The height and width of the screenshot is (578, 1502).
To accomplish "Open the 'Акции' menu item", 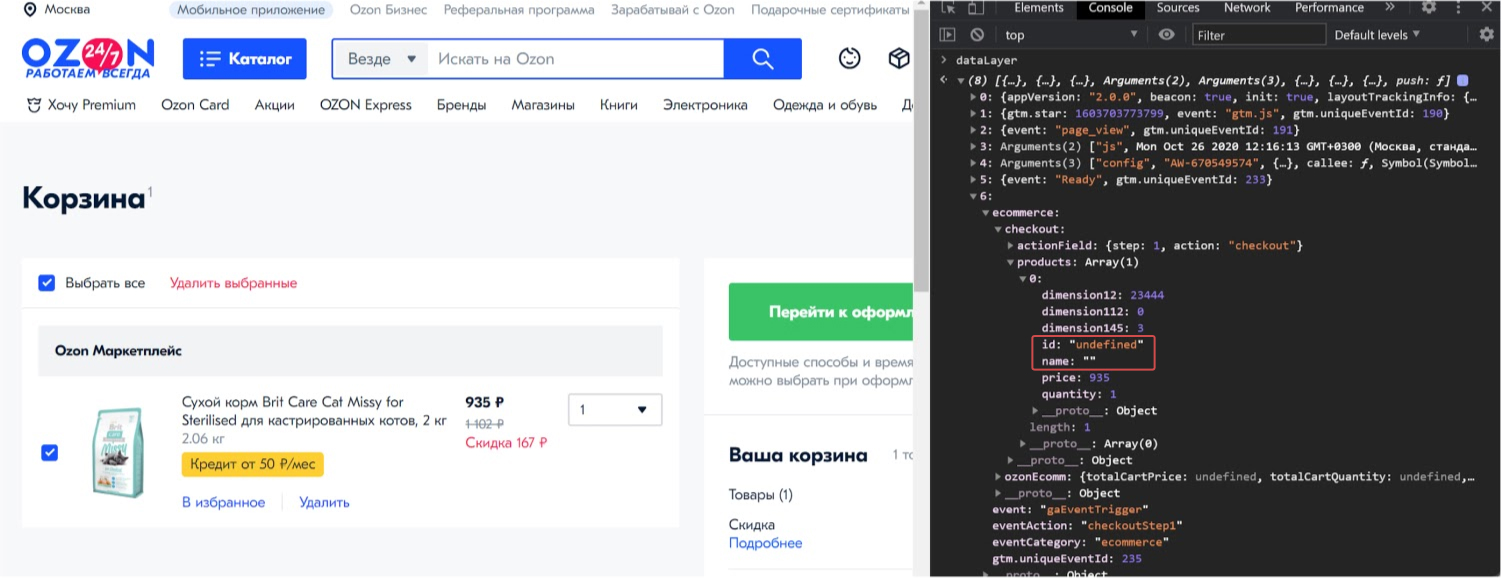I will coord(274,105).
